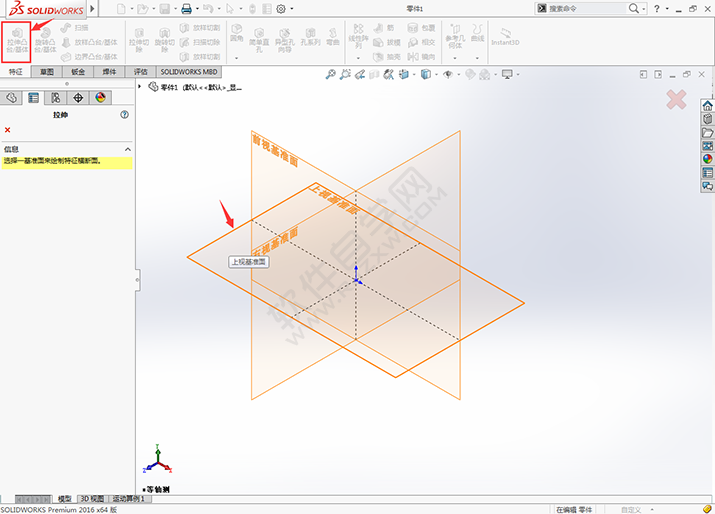715x514 pixels.
Task: Open the FeatureManager design tree tab
Action: (x=12, y=98)
